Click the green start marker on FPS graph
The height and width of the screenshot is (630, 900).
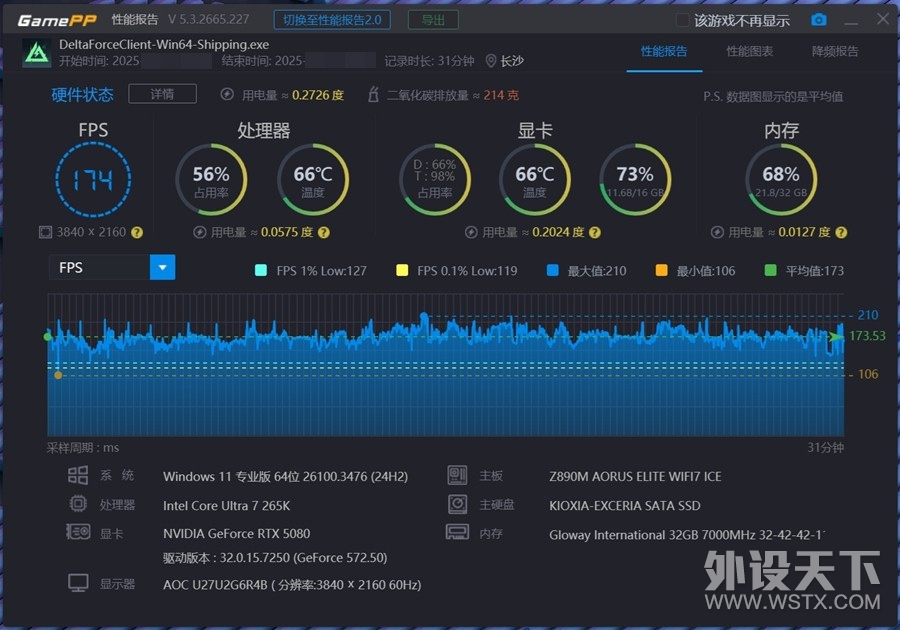(x=47, y=337)
